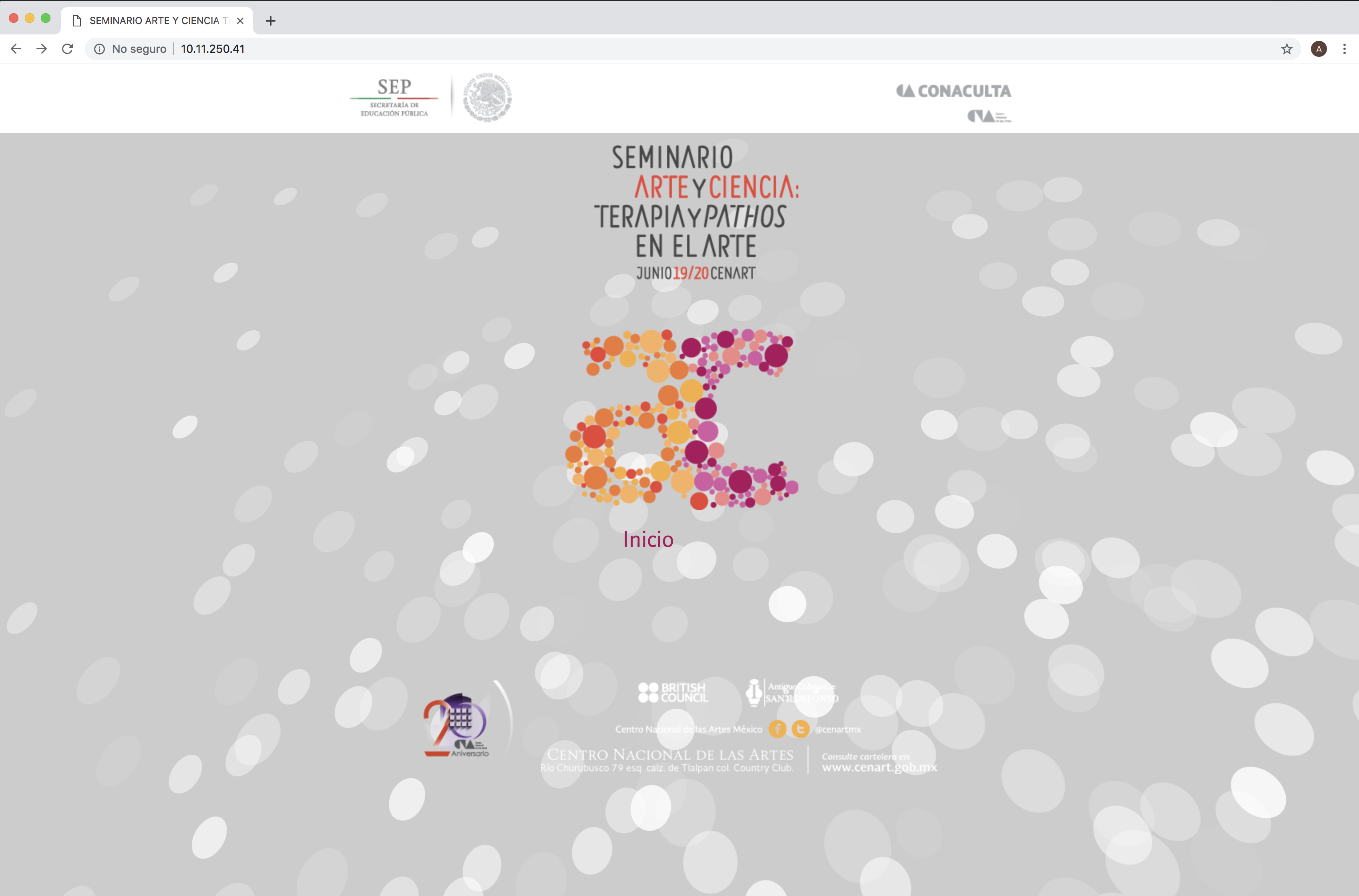Click the Inicio link

coord(648,539)
